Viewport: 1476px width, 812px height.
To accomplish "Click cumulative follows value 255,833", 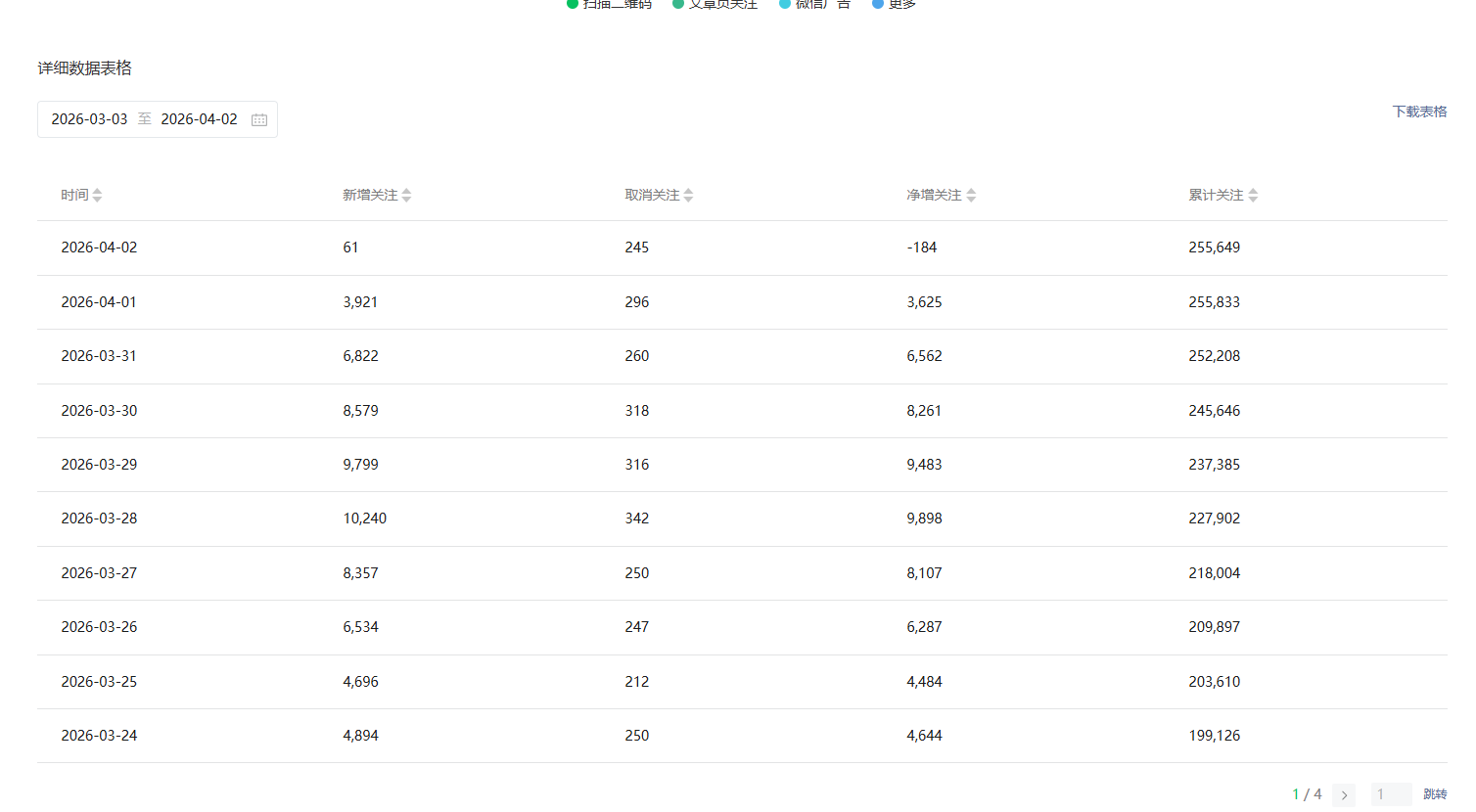I will click(1214, 302).
